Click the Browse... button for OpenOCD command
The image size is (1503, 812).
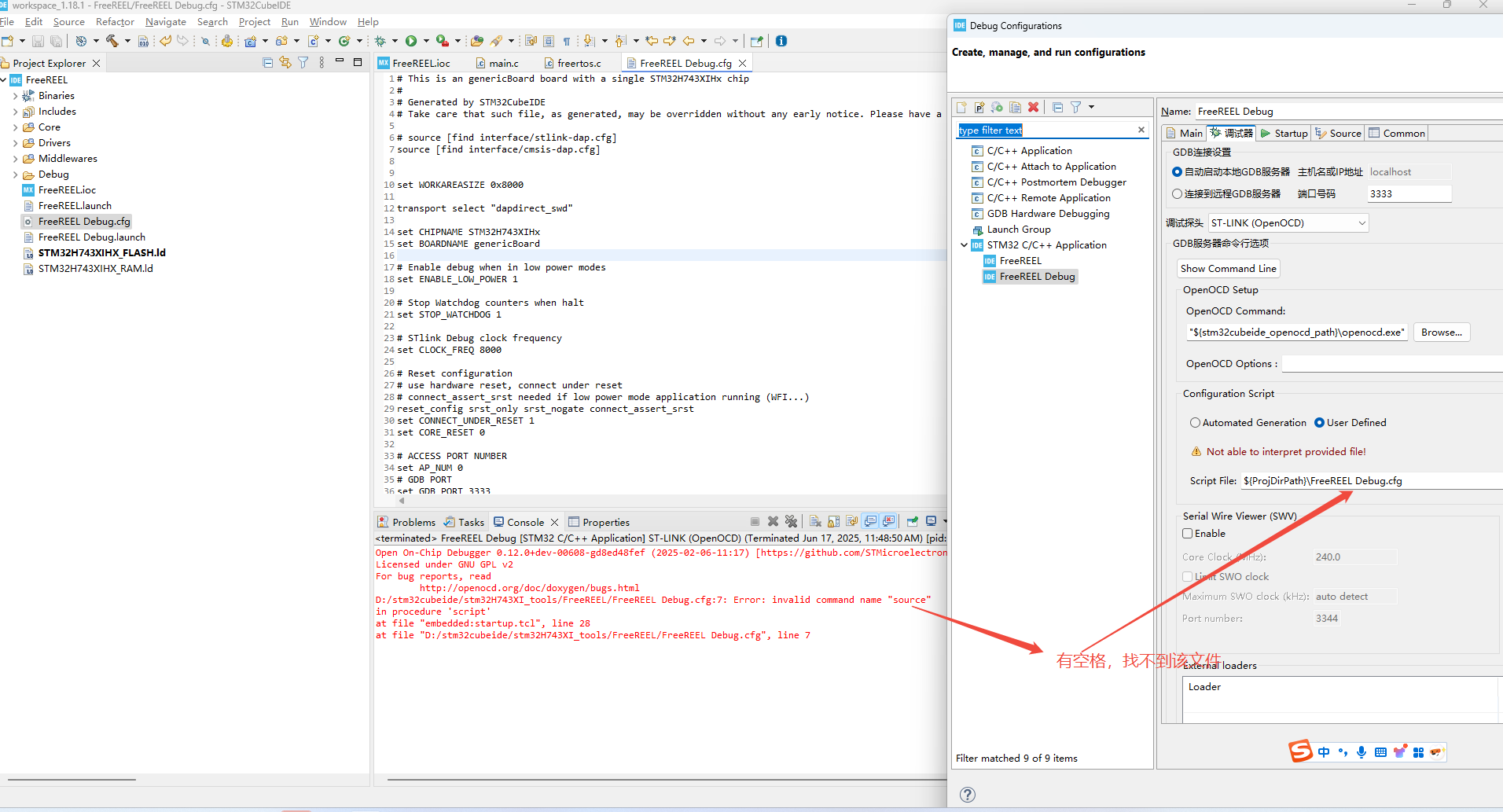pos(1441,333)
